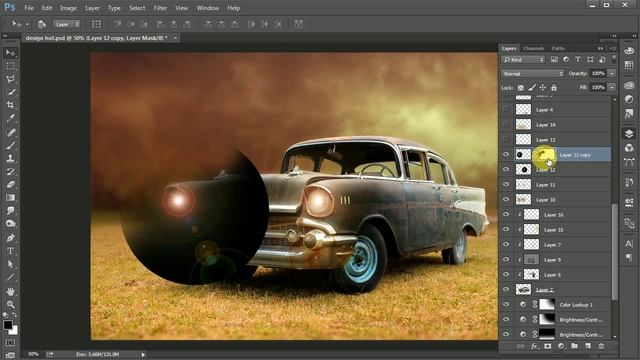Select the Rectangular Marquee tool
This screenshot has width=640, height=360.
pyautogui.click(x=10, y=66)
